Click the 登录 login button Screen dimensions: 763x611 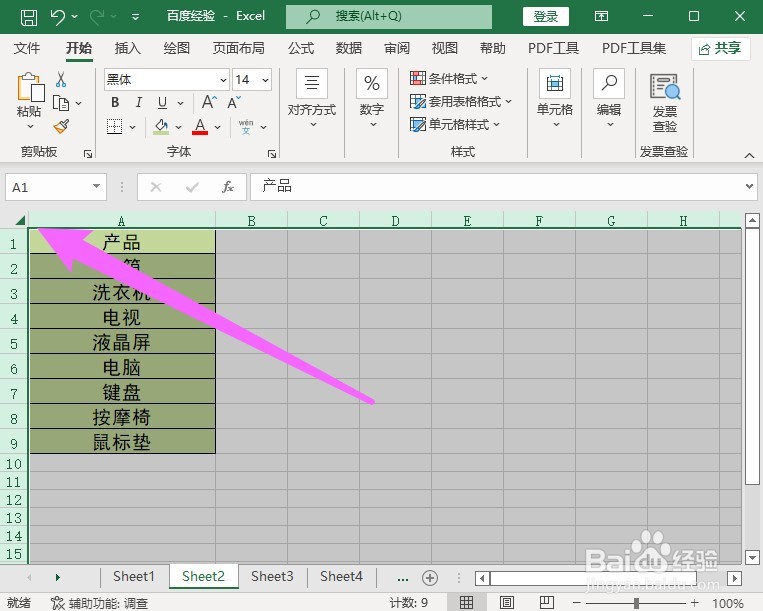coord(545,17)
